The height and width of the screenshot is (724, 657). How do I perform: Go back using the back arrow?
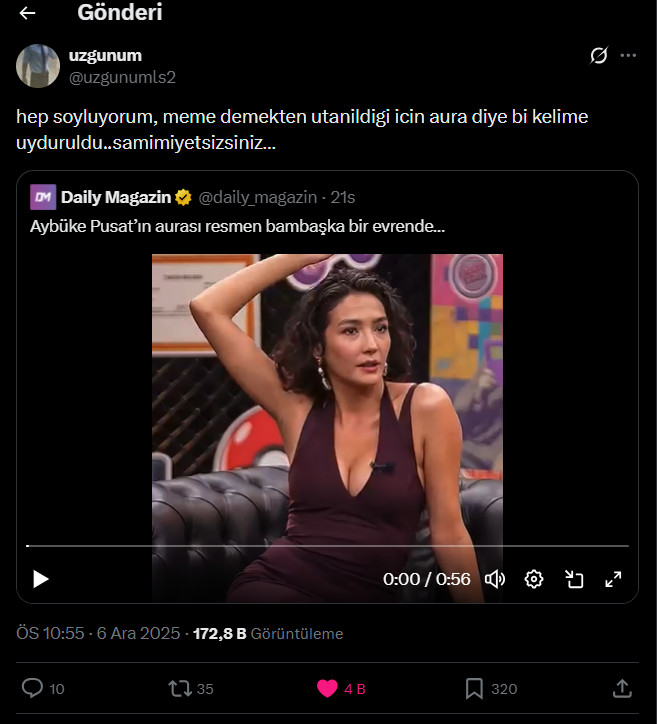27,13
